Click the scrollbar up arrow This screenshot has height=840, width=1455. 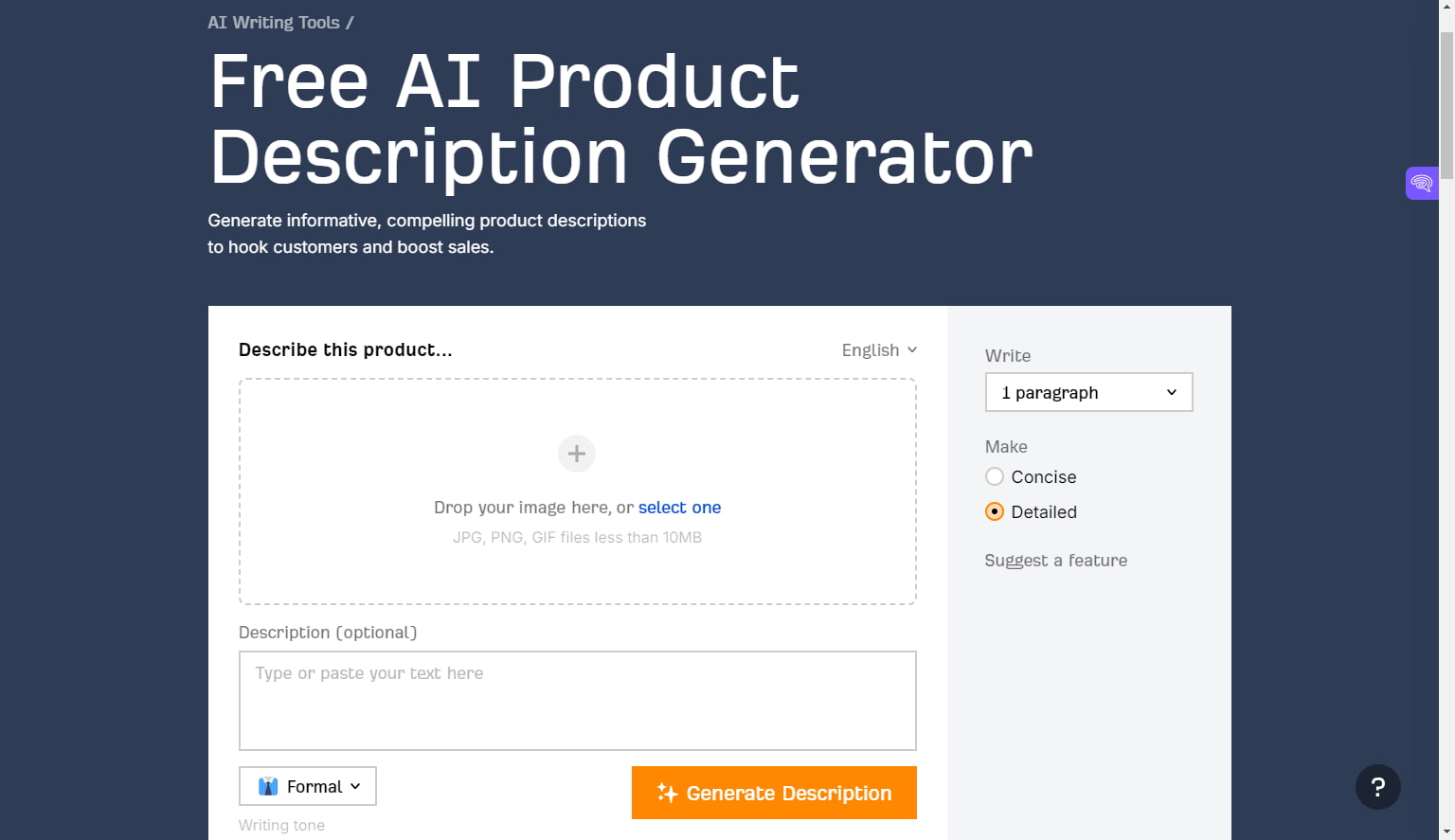click(1448, 7)
